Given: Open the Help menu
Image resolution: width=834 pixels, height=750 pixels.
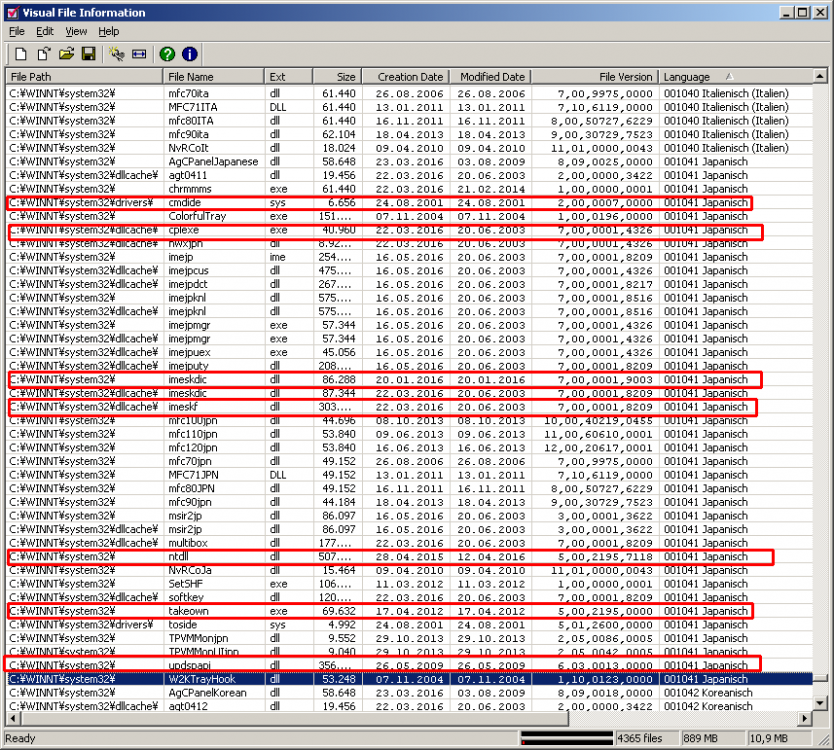Looking at the screenshot, I should coord(108,32).
